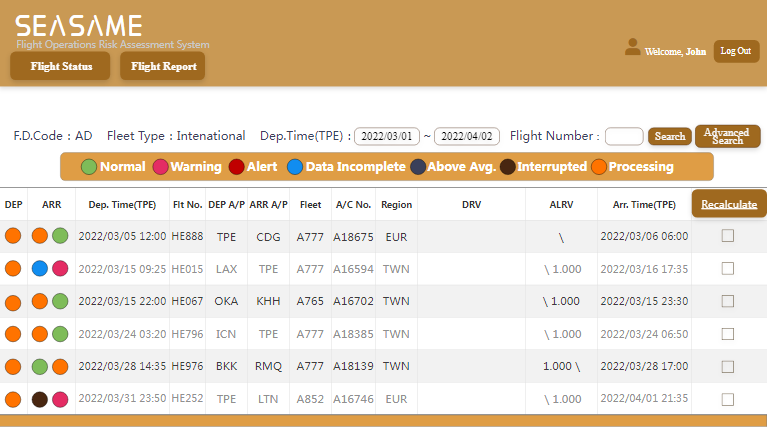The height and width of the screenshot is (431, 767).
Task: Open the departure end date field 2022/04/02
Action: pyautogui.click(x=467, y=136)
